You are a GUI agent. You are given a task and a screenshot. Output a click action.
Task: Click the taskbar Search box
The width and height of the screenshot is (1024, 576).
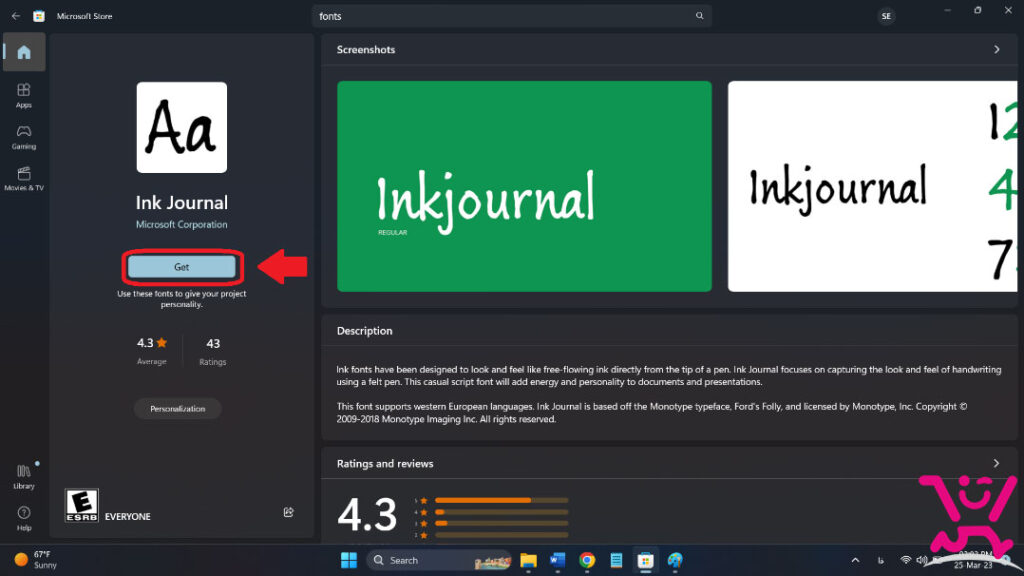pyautogui.click(x=439, y=560)
